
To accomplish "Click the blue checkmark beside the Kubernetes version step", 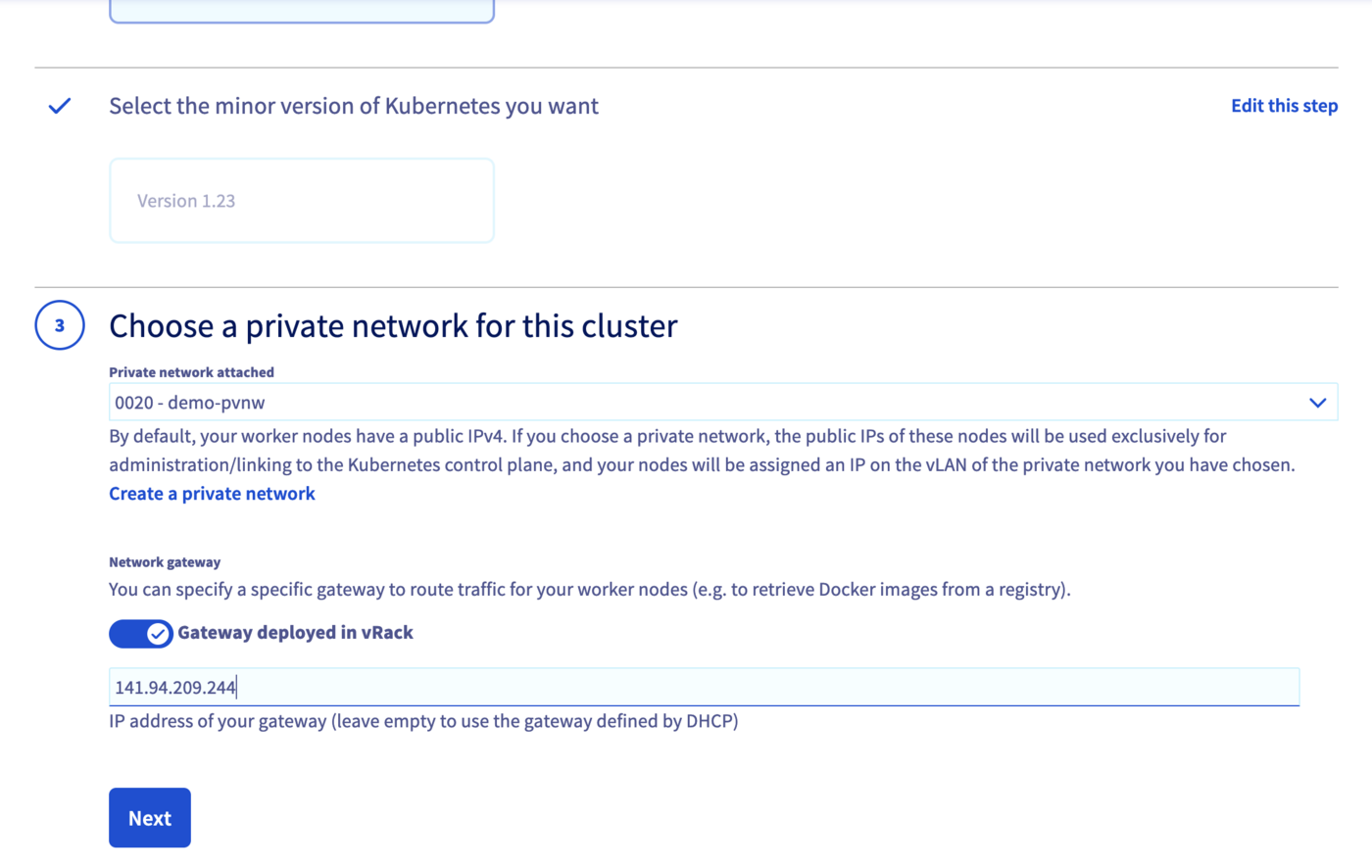I will click(59, 105).
